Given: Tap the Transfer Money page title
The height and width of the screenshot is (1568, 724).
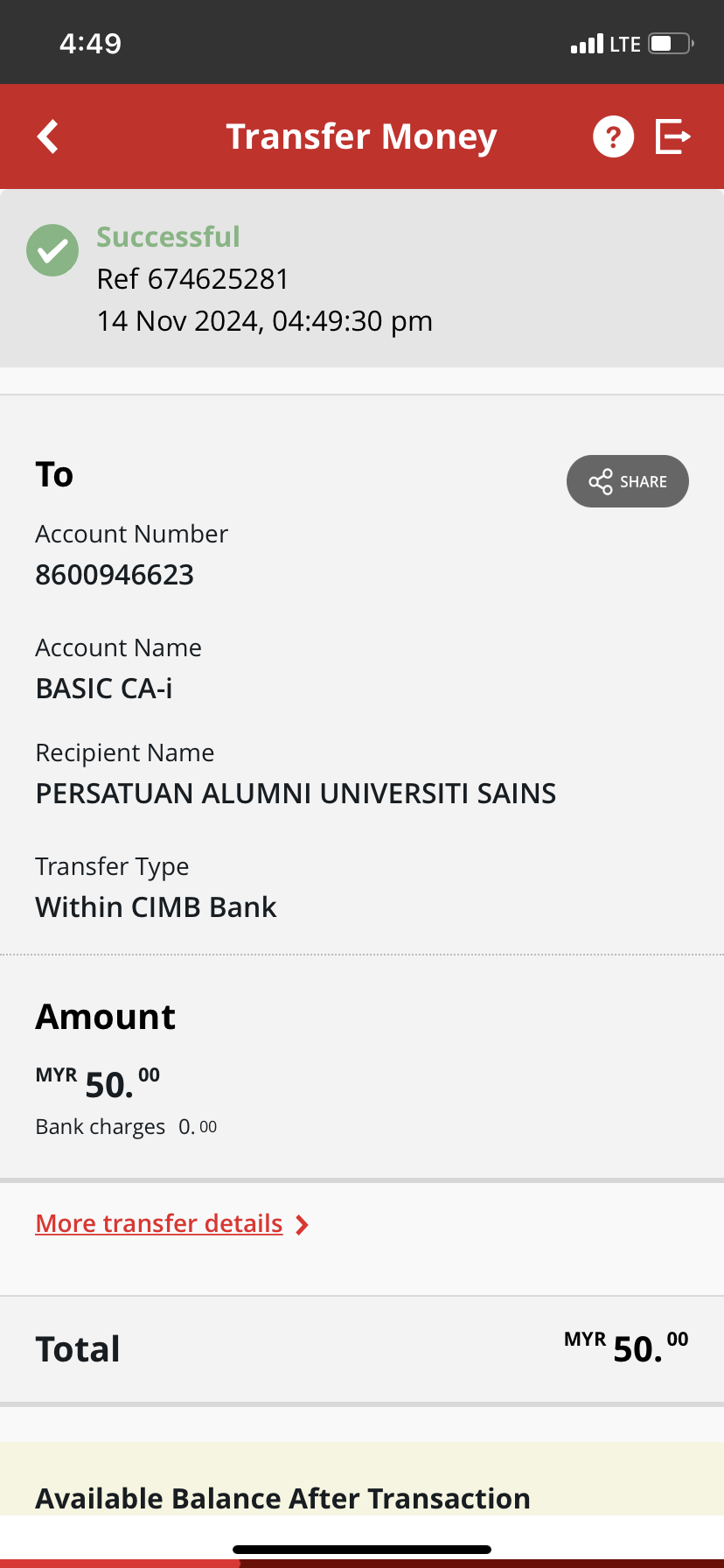Looking at the screenshot, I should [x=361, y=136].
